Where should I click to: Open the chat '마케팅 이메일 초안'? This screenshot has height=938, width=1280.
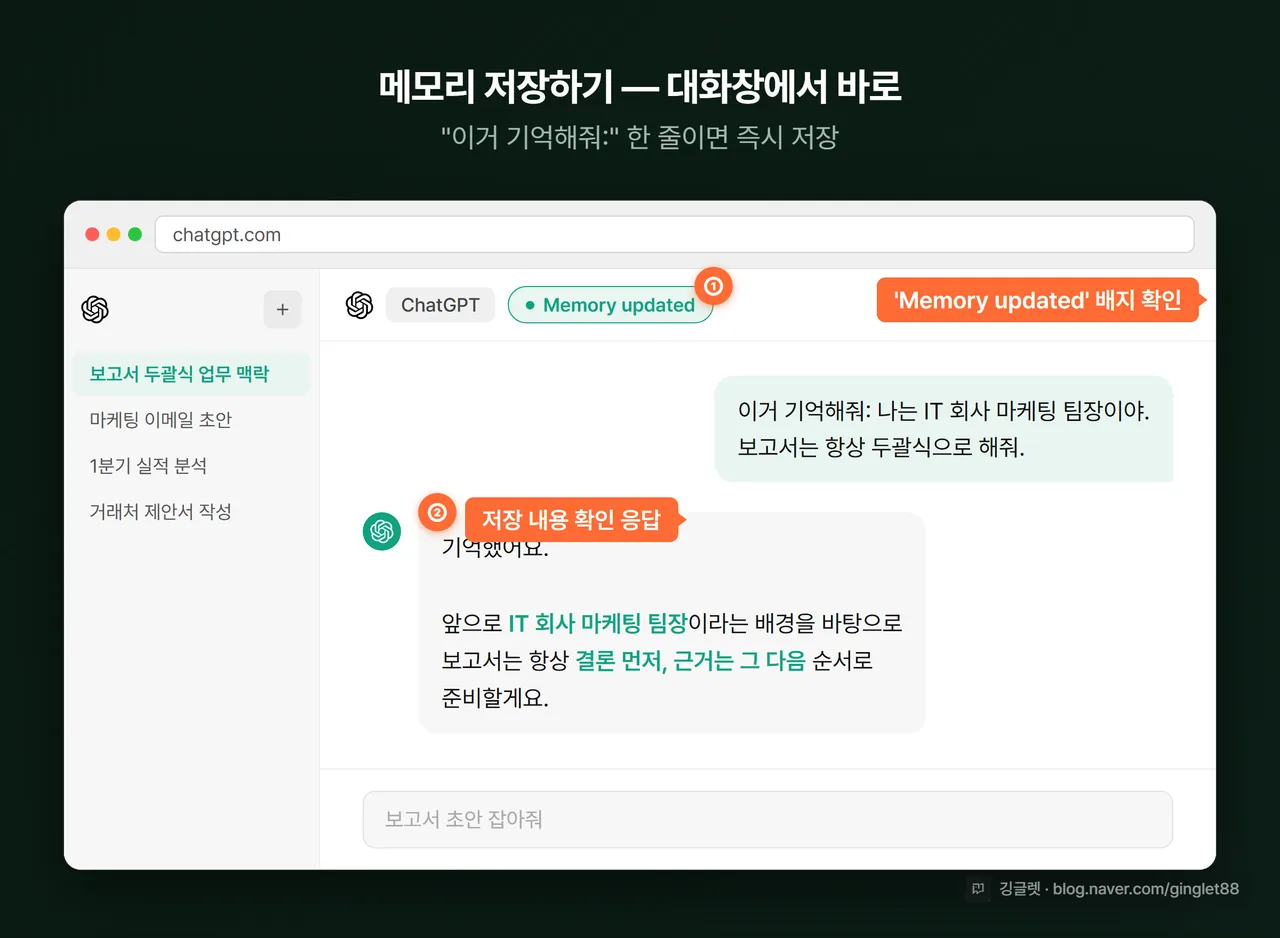click(x=191, y=420)
